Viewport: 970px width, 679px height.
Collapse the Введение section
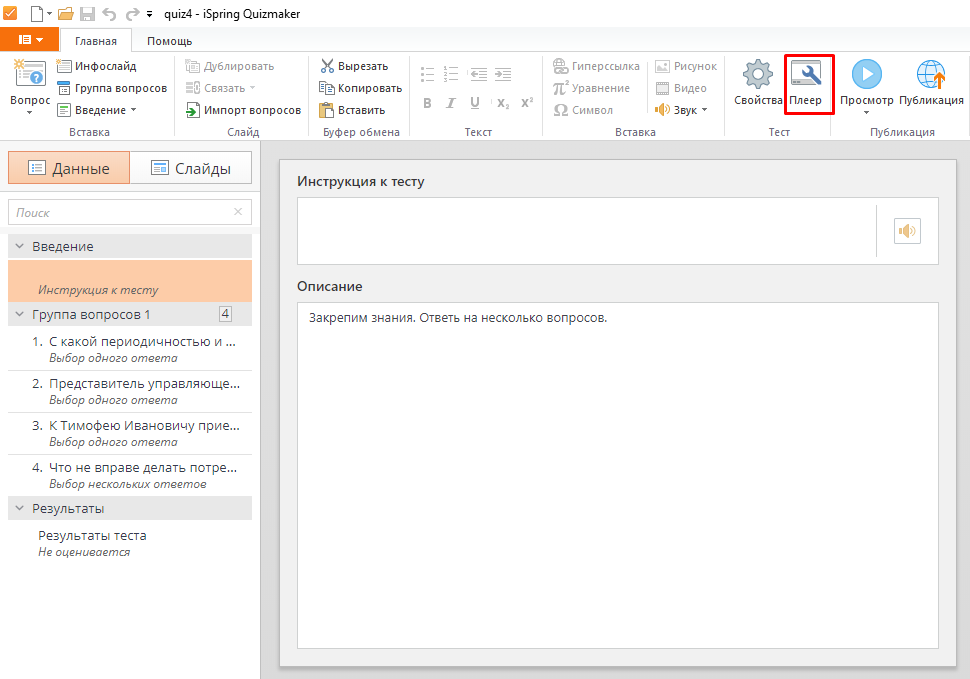tap(19, 246)
